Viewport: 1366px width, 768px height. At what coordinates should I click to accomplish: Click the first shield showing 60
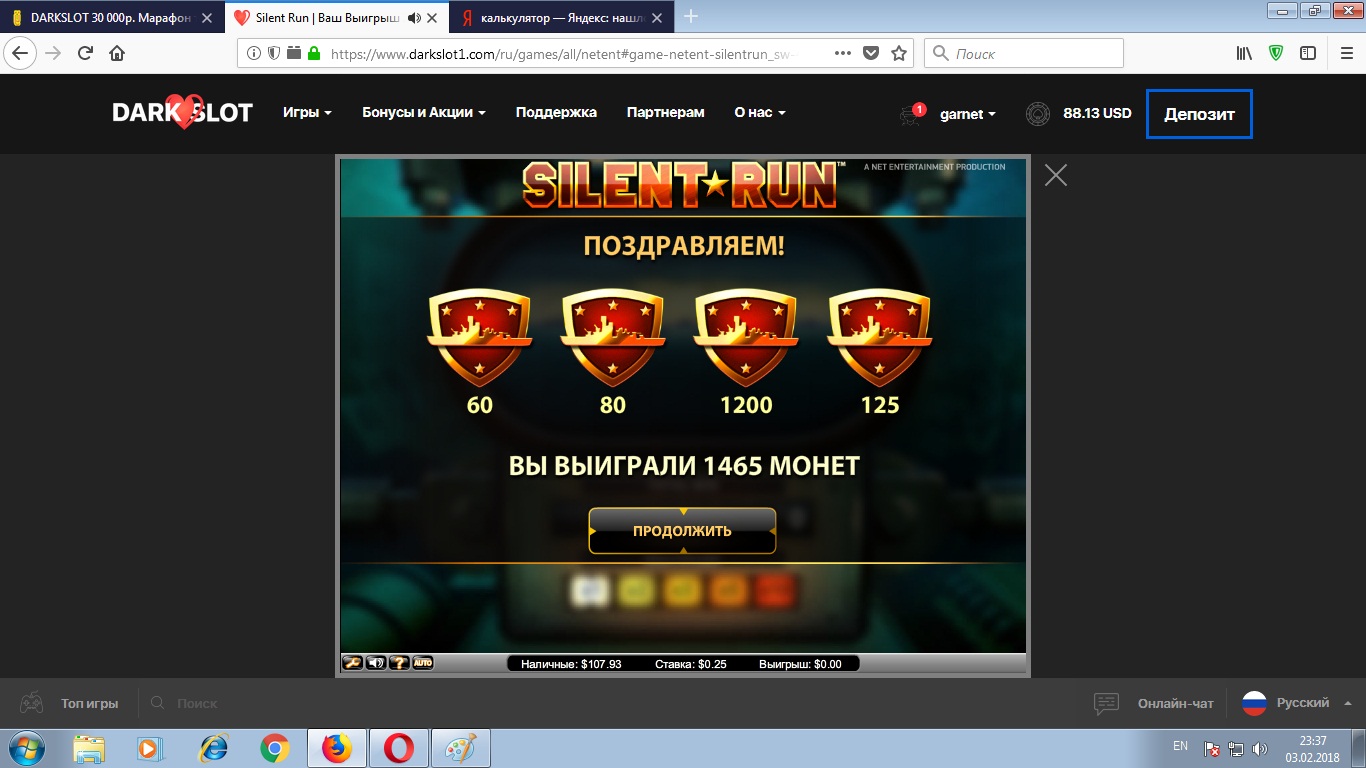click(479, 339)
